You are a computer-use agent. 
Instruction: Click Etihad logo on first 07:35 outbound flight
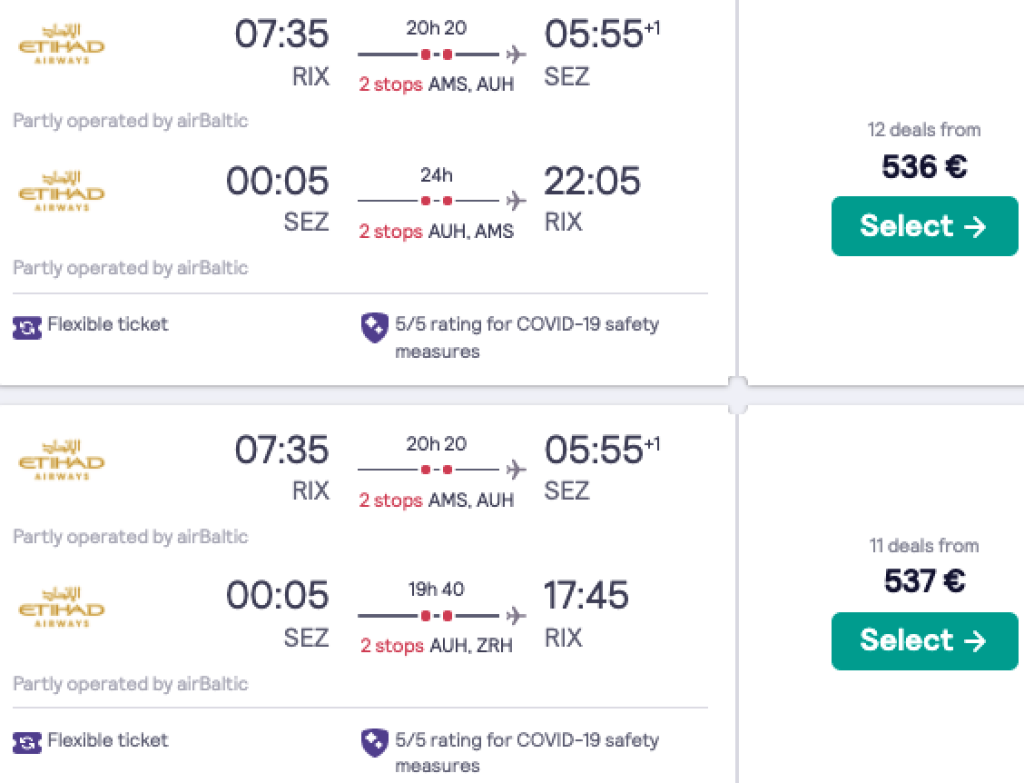pyautogui.click(x=61, y=45)
